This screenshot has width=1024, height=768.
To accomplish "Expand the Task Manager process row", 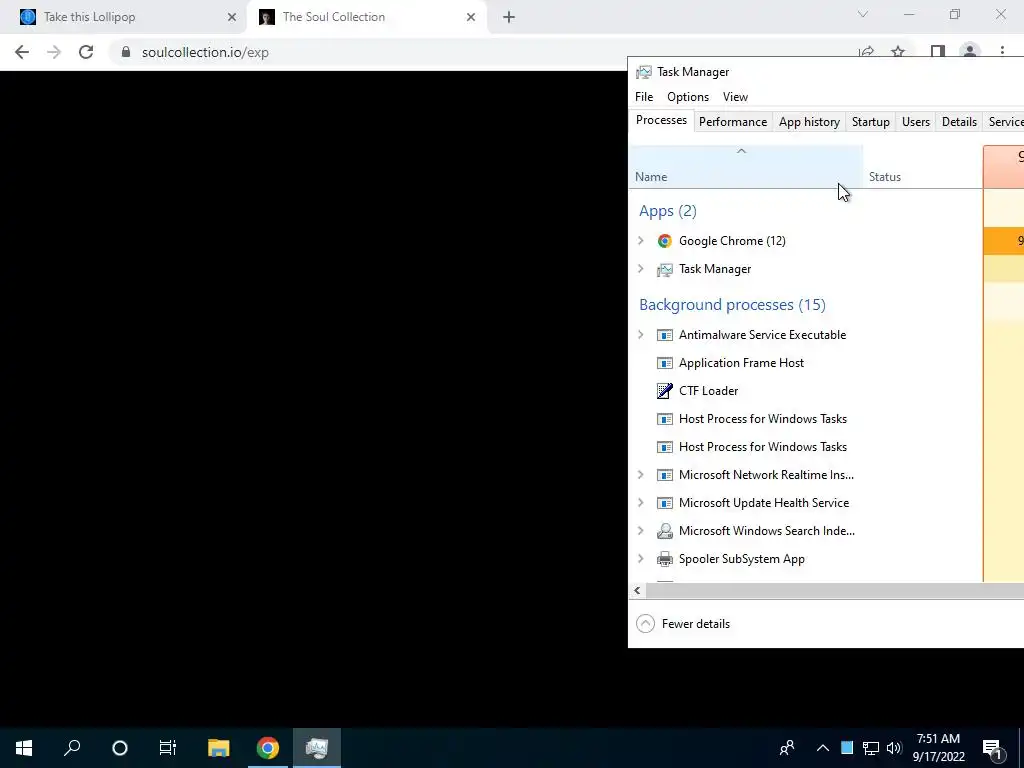I will (x=641, y=269).
